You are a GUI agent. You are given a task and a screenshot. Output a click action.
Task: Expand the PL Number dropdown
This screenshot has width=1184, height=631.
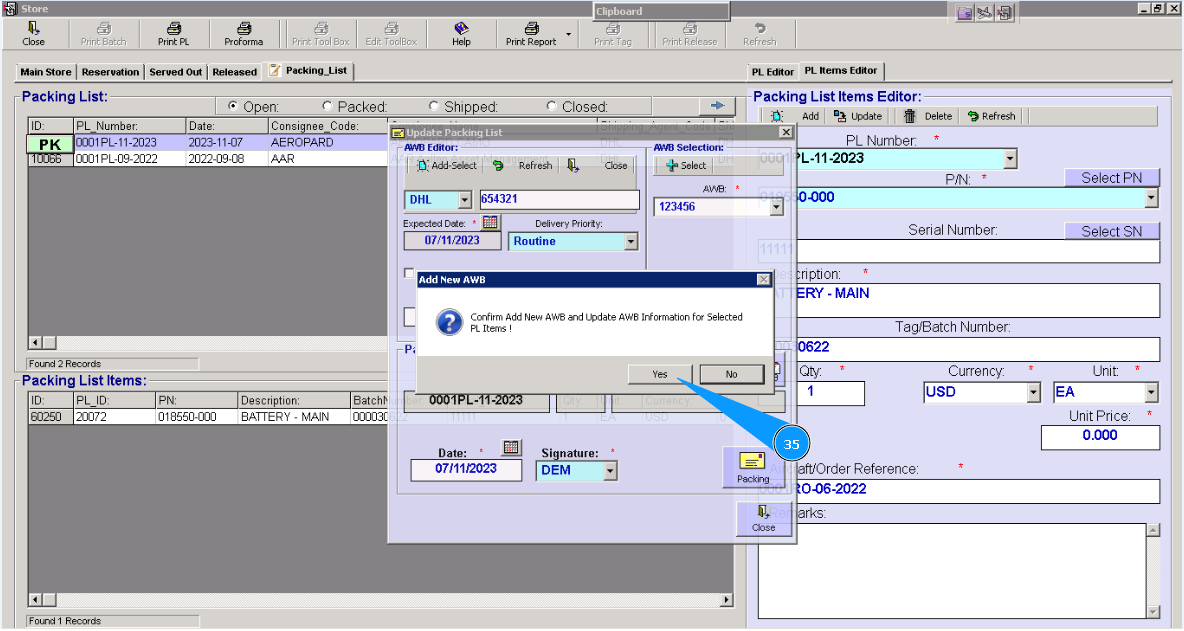[x=1010, y=159]
